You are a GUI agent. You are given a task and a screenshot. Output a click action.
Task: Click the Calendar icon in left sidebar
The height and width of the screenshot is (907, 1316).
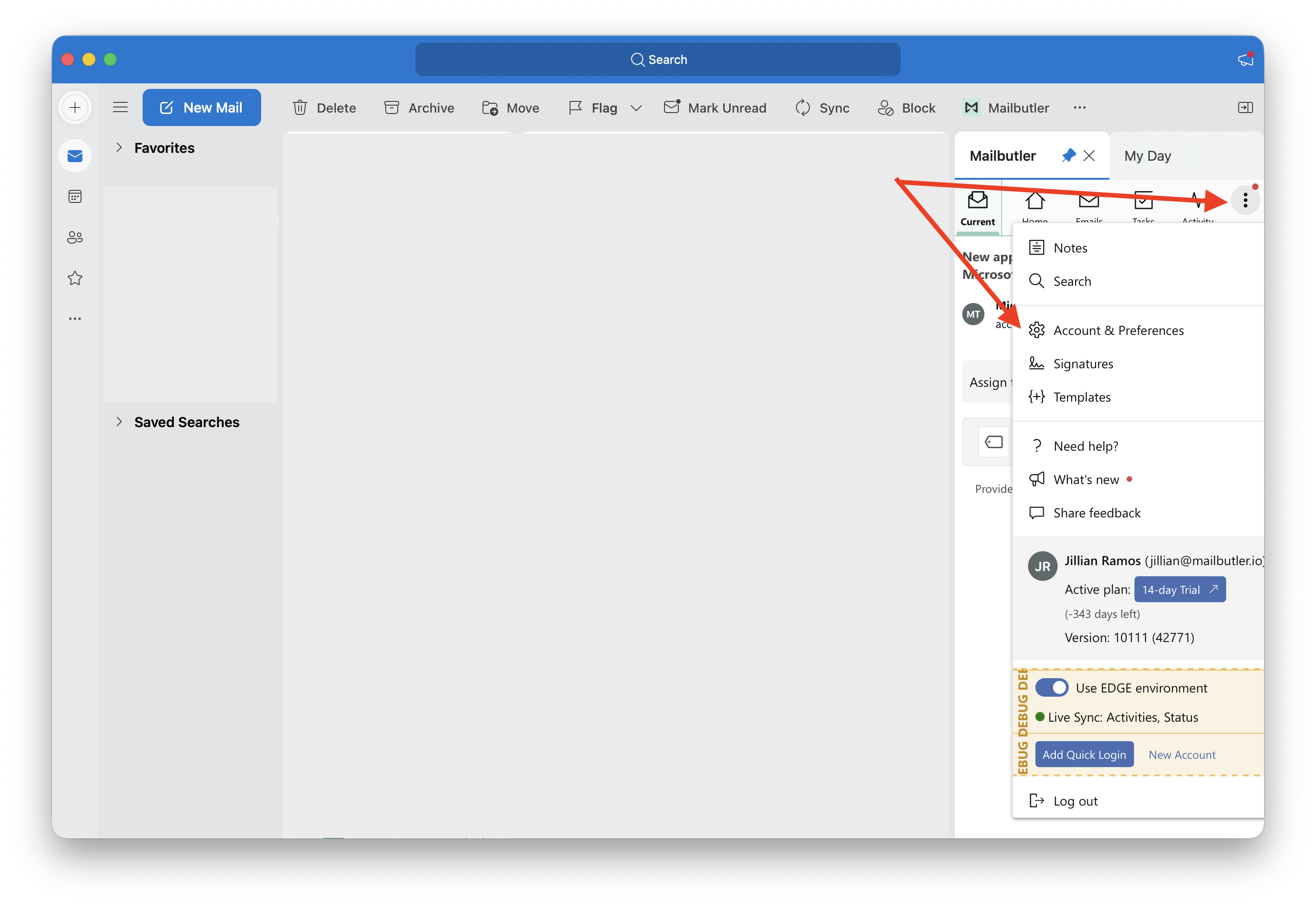pyautogui.click(x=75, y=196)
